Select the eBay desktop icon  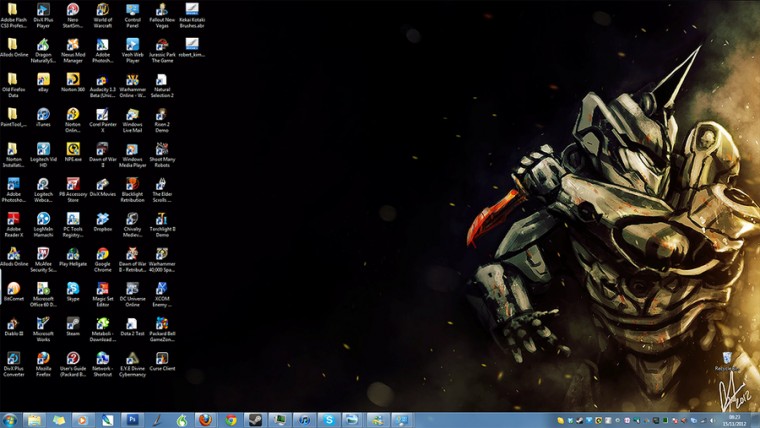(43, 82)
